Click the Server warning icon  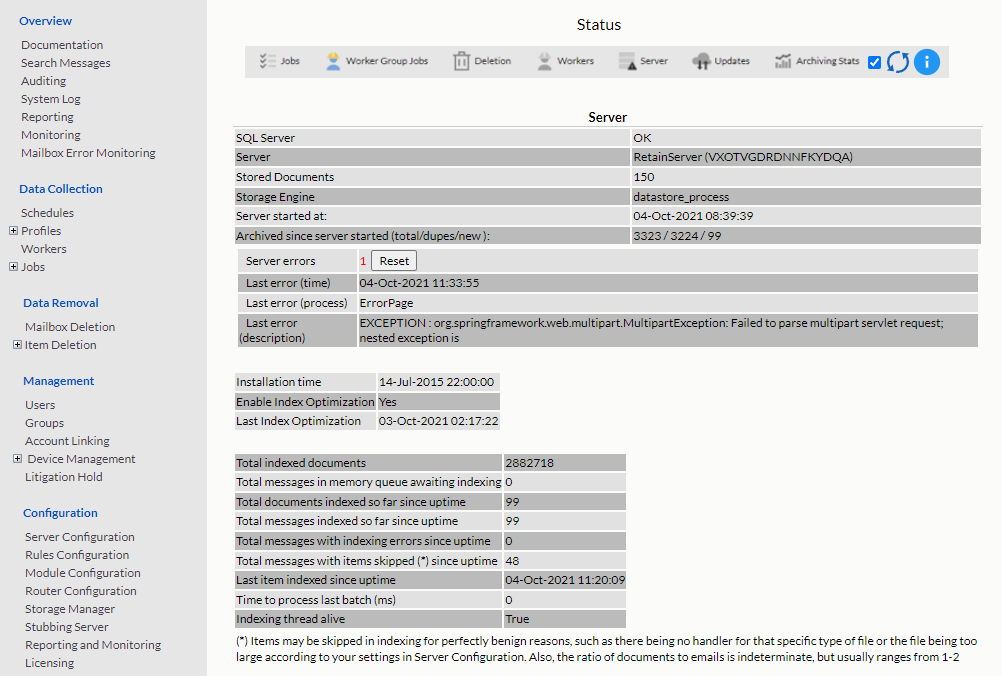click(628, 61)
